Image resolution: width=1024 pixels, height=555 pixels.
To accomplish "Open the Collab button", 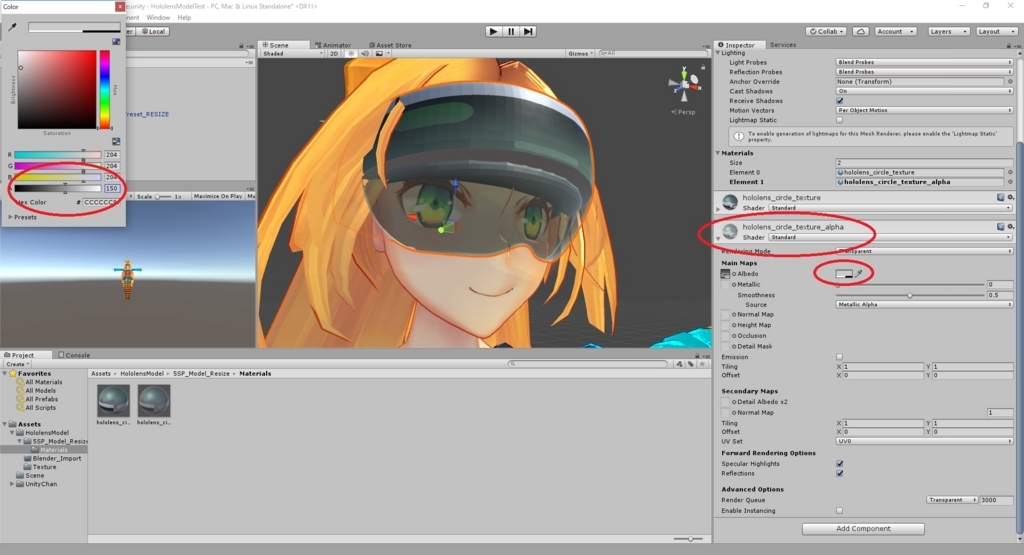I will click(x=826, y=31).
